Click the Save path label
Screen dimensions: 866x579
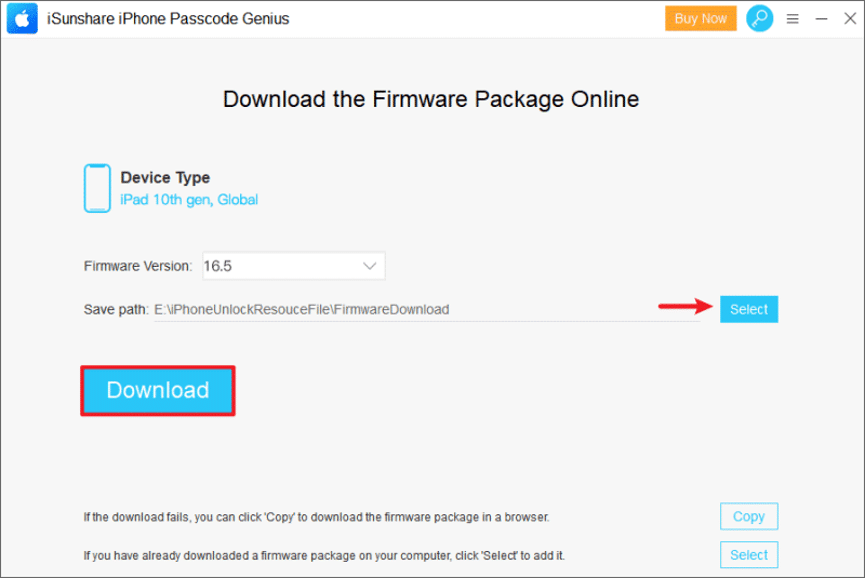[115, 310]
